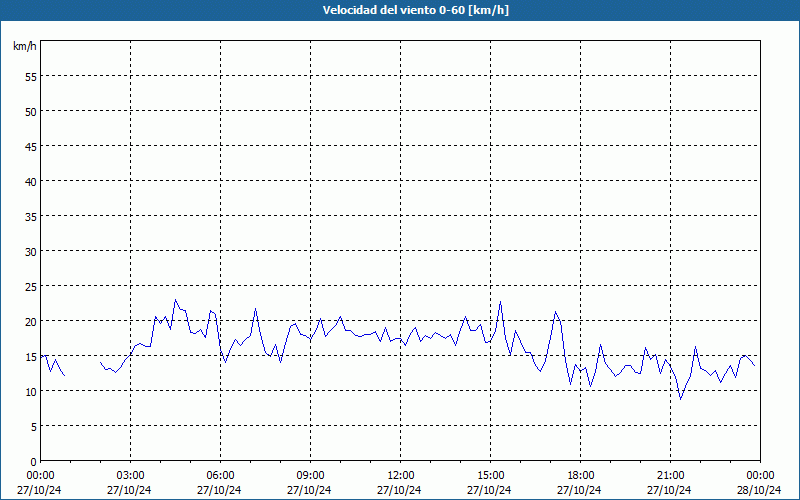800x500 pixels.
Task: Click the km/h unit label on the y-axis
Action: tap(24, 47)
